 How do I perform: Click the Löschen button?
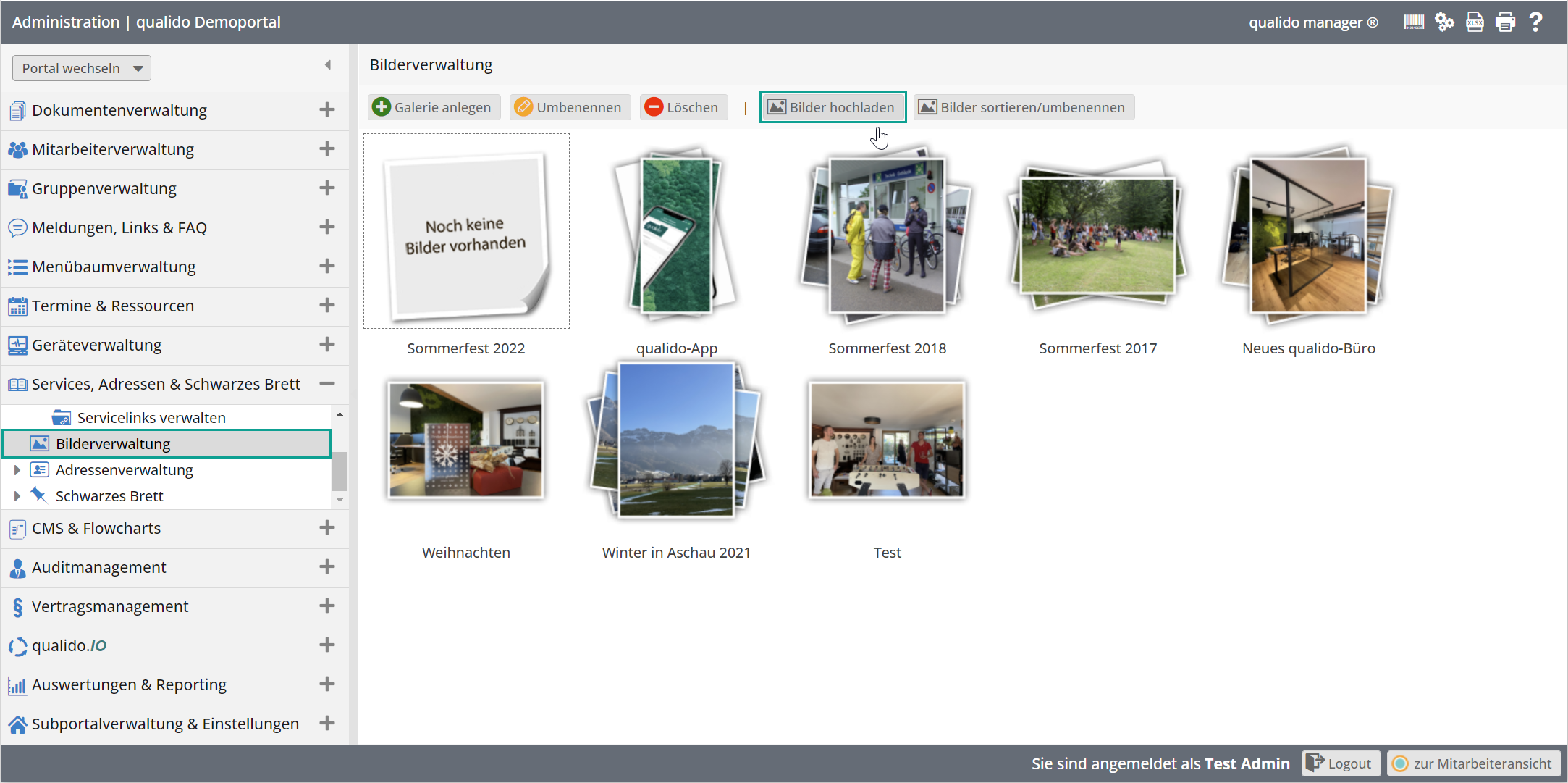click(683, 107)
